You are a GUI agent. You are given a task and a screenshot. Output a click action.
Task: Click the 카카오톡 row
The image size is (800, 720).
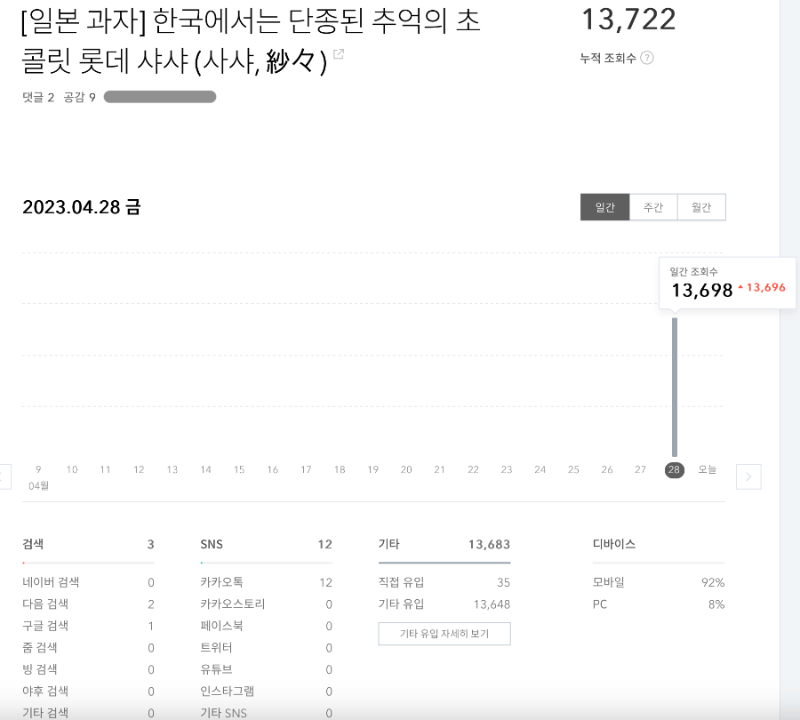(x=266, y=582)
